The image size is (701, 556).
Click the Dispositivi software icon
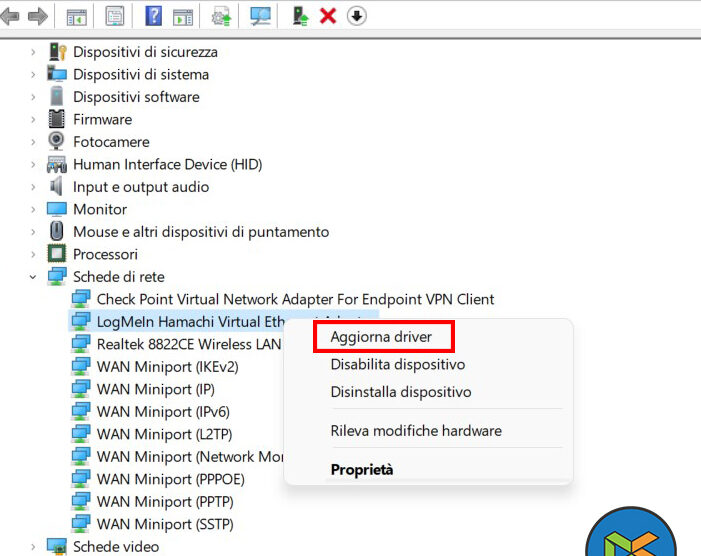click(57, 97)
